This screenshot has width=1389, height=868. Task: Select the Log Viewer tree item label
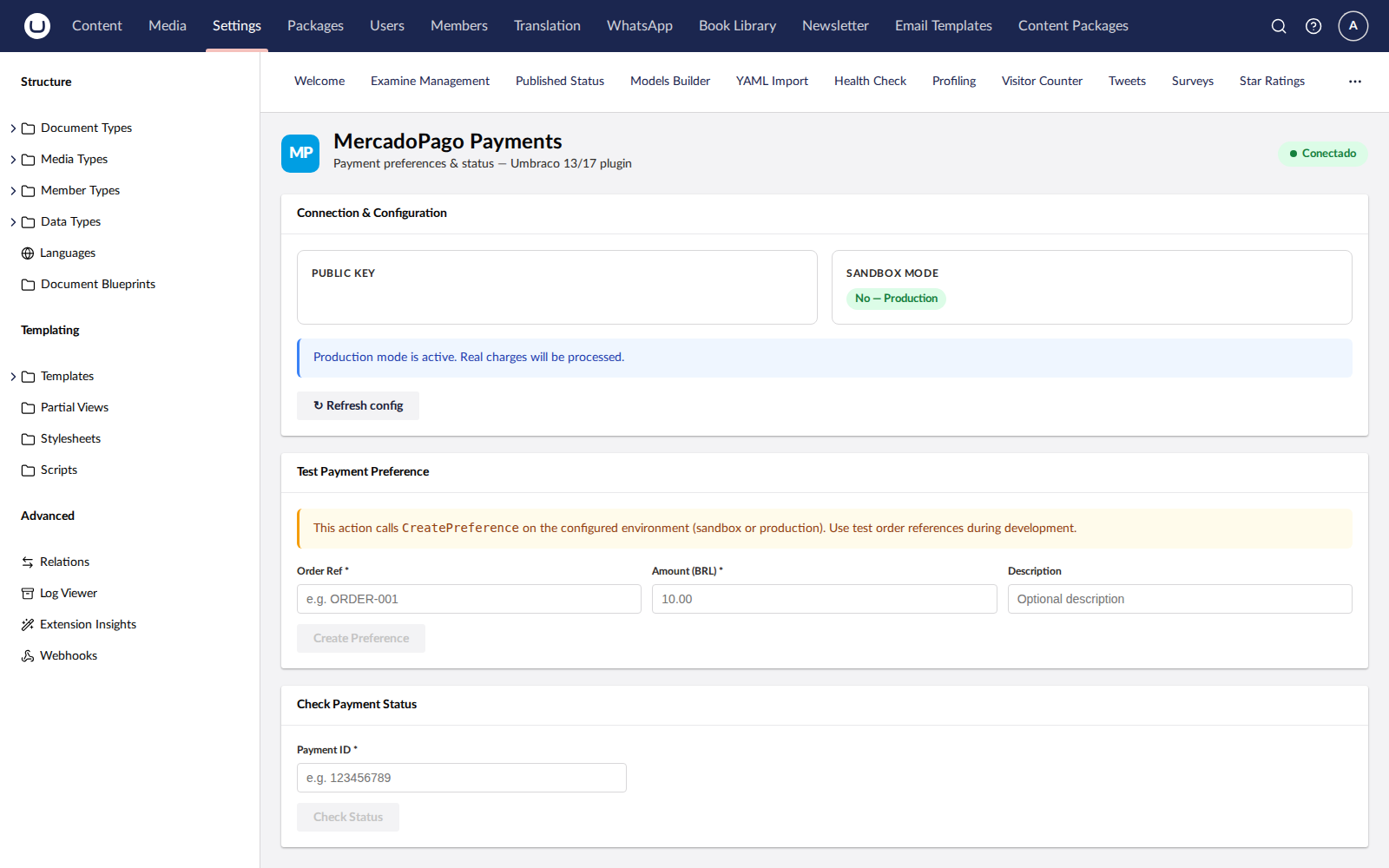69,594
